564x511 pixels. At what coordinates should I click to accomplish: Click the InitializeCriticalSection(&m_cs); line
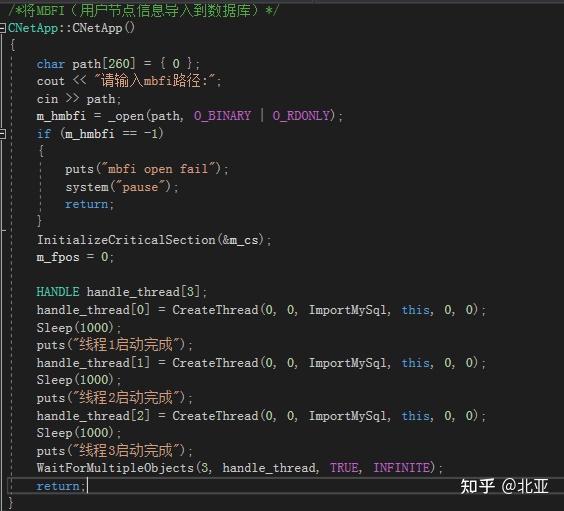154,240
